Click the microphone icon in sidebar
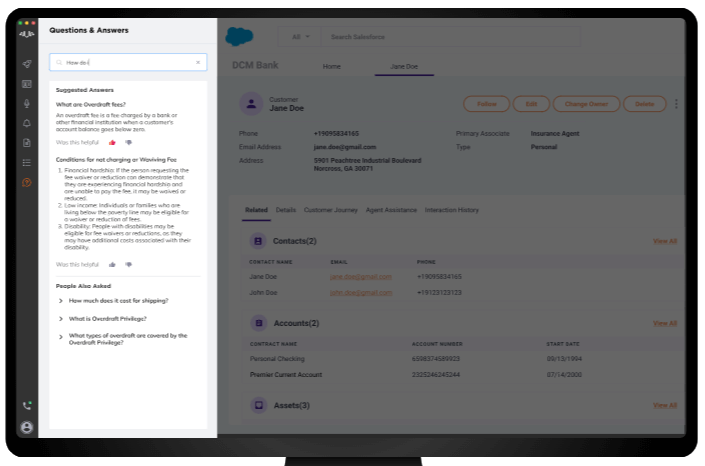 pyautogui.click(x=27, y=104)
